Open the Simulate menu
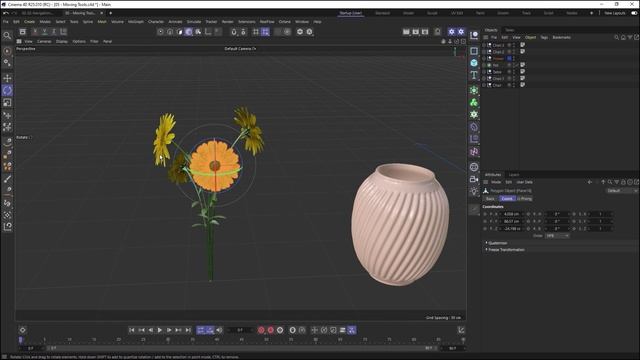The width and height of the screenshot is (640, 360). [194, 22]
